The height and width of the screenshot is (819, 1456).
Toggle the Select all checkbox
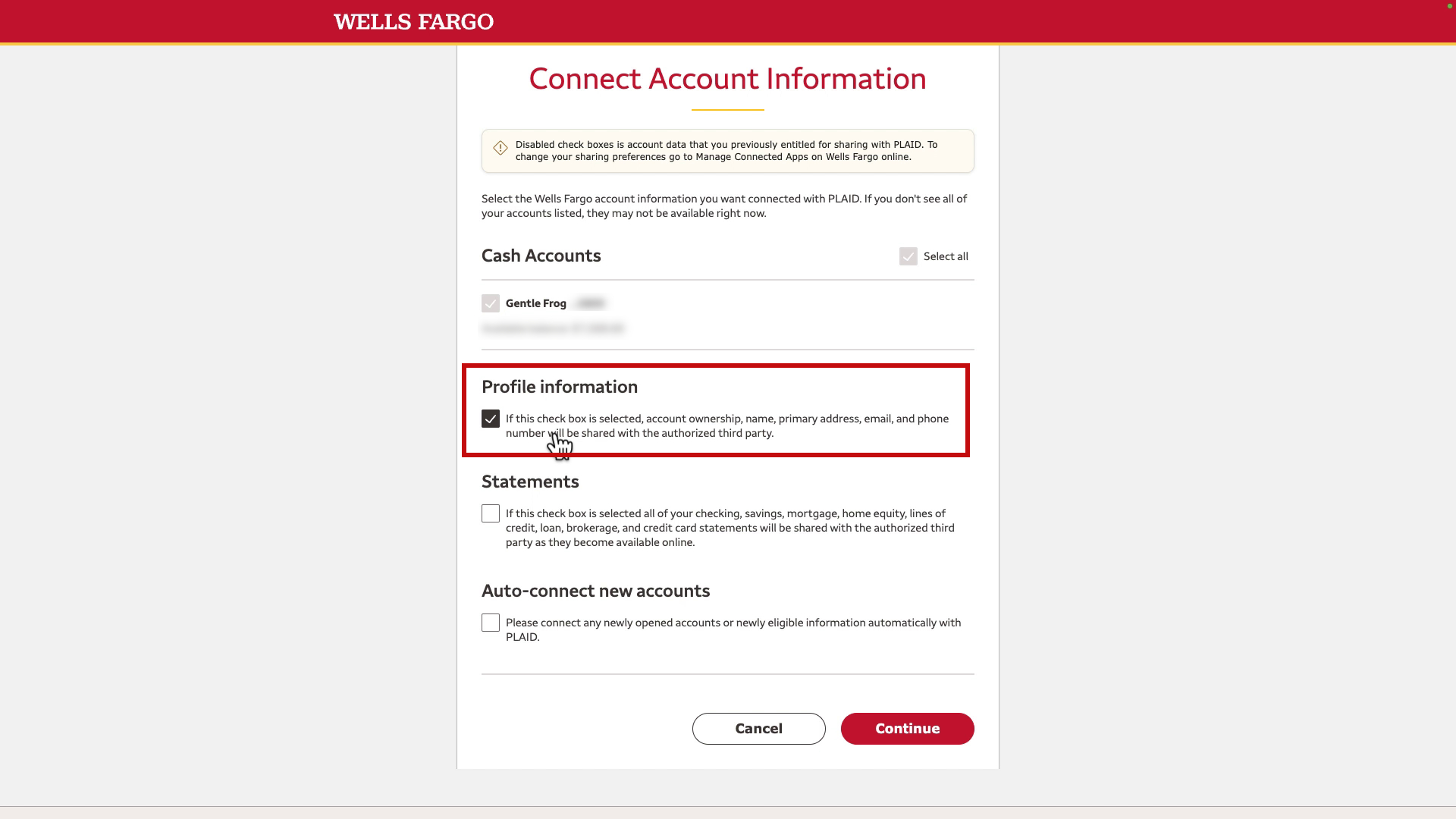908,256
